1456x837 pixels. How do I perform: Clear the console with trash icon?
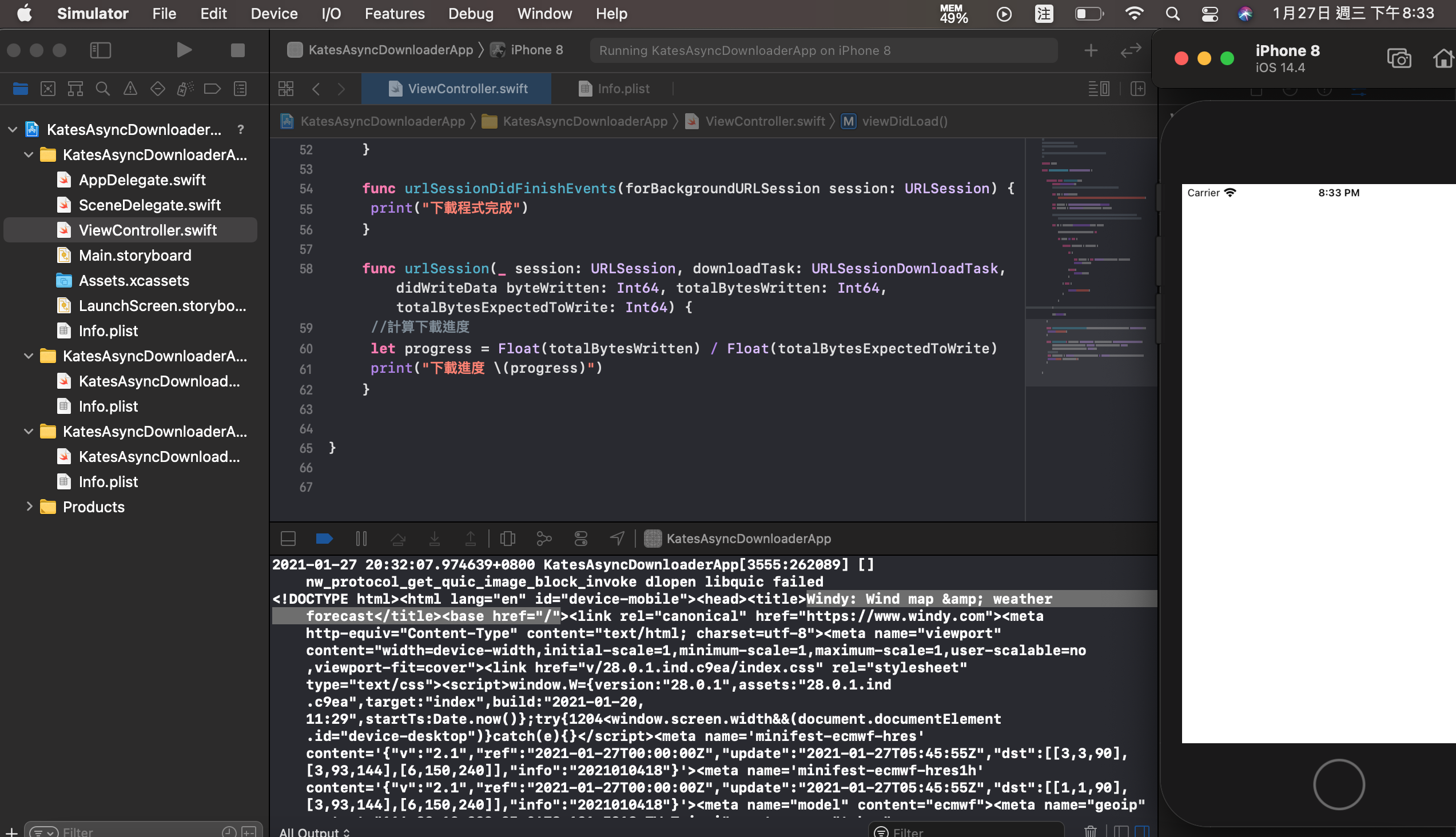(x=1090, y=831)
